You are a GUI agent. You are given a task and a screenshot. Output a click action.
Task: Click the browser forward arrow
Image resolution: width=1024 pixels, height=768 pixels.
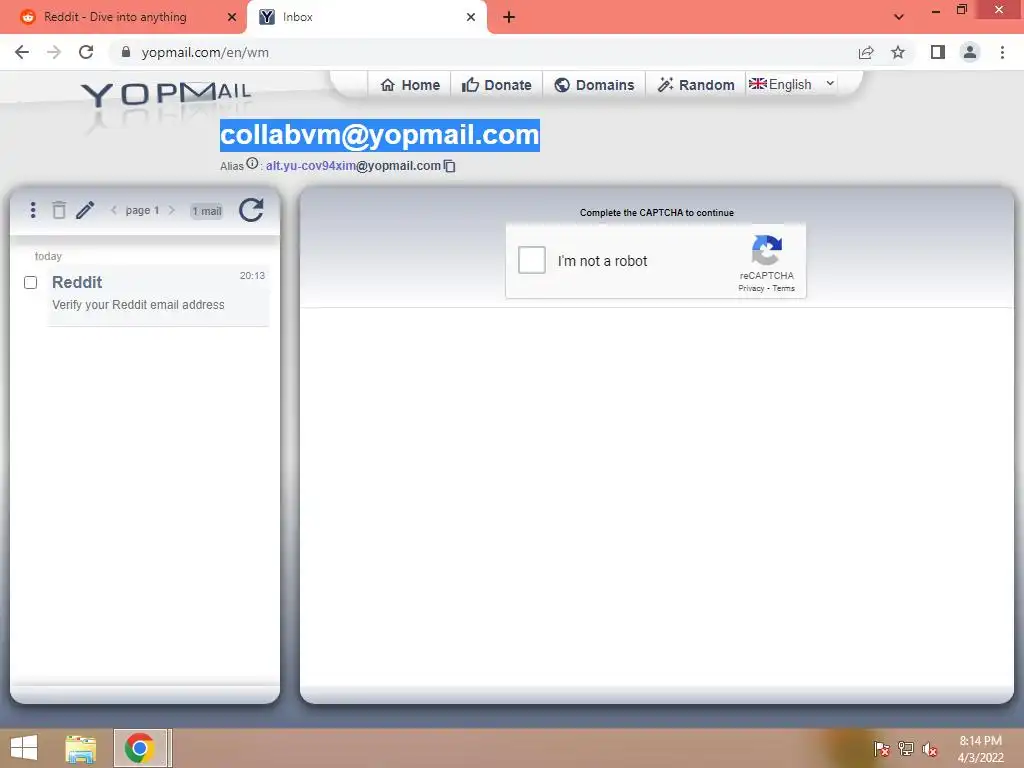[x=54, y=52]
